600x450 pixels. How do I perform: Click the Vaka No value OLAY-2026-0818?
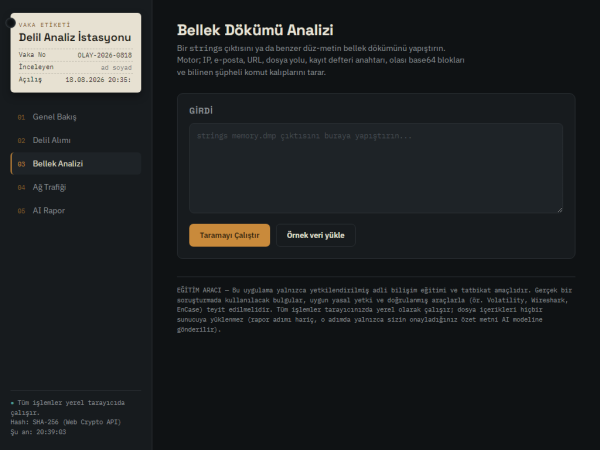[105, 55]
